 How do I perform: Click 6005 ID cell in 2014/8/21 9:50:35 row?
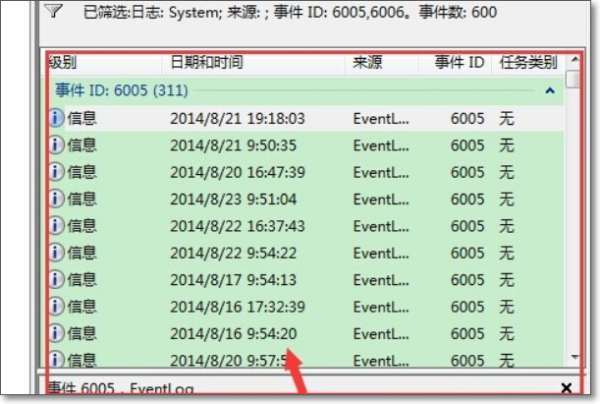click(x=467, y=145)
